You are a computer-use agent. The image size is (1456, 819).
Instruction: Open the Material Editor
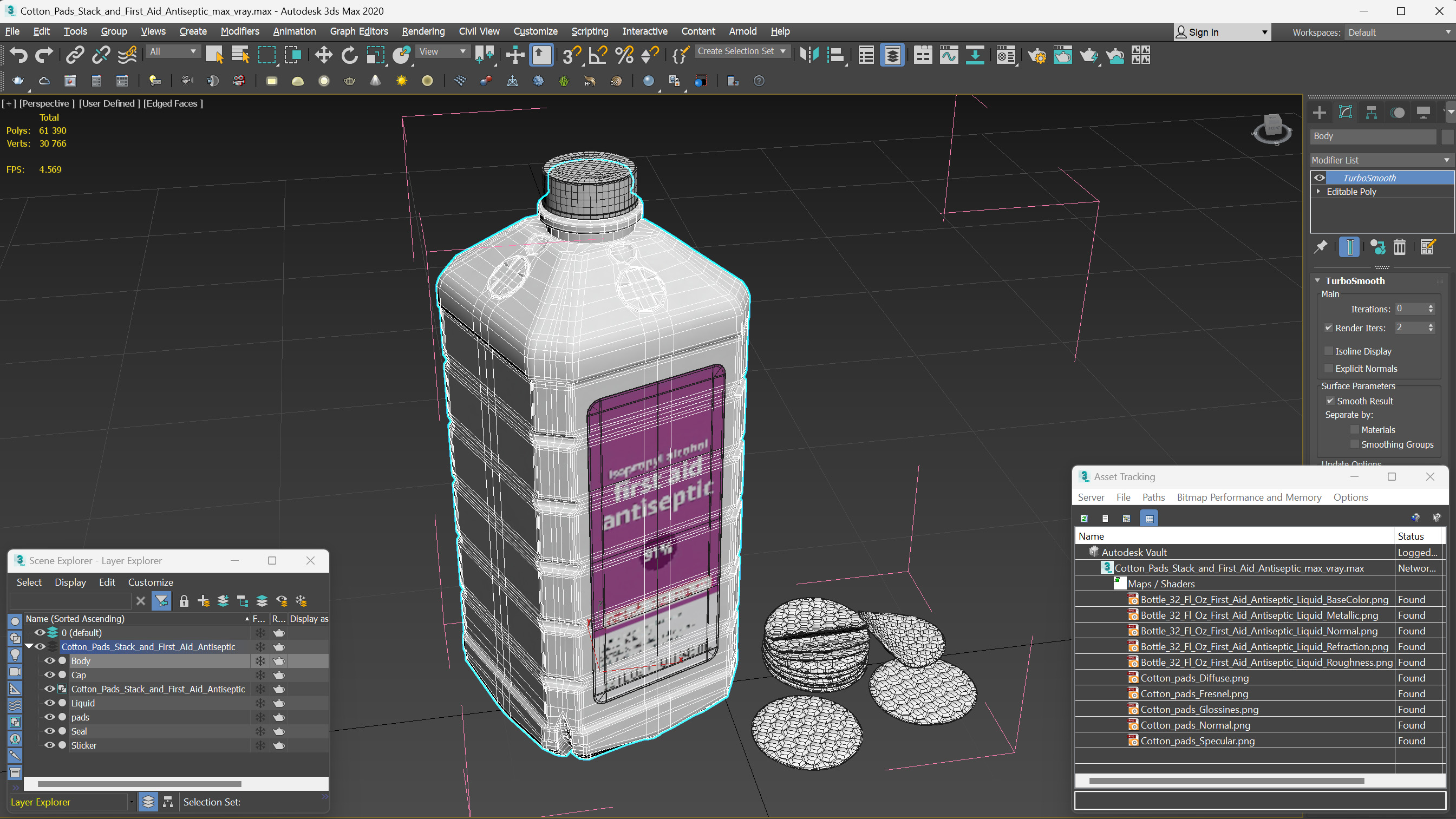(x=1006, y=55)
